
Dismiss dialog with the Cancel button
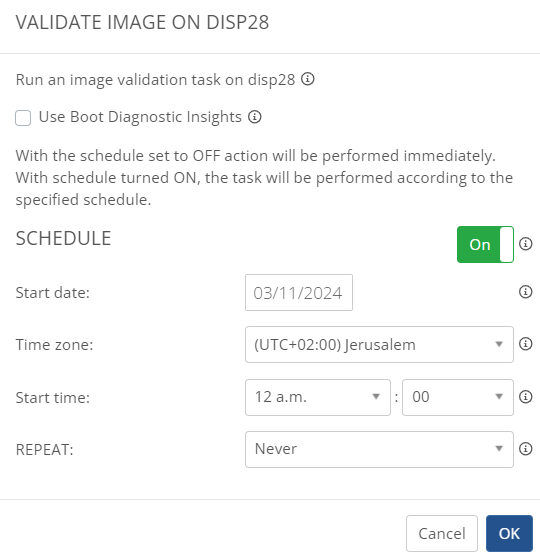pos(442,533)
